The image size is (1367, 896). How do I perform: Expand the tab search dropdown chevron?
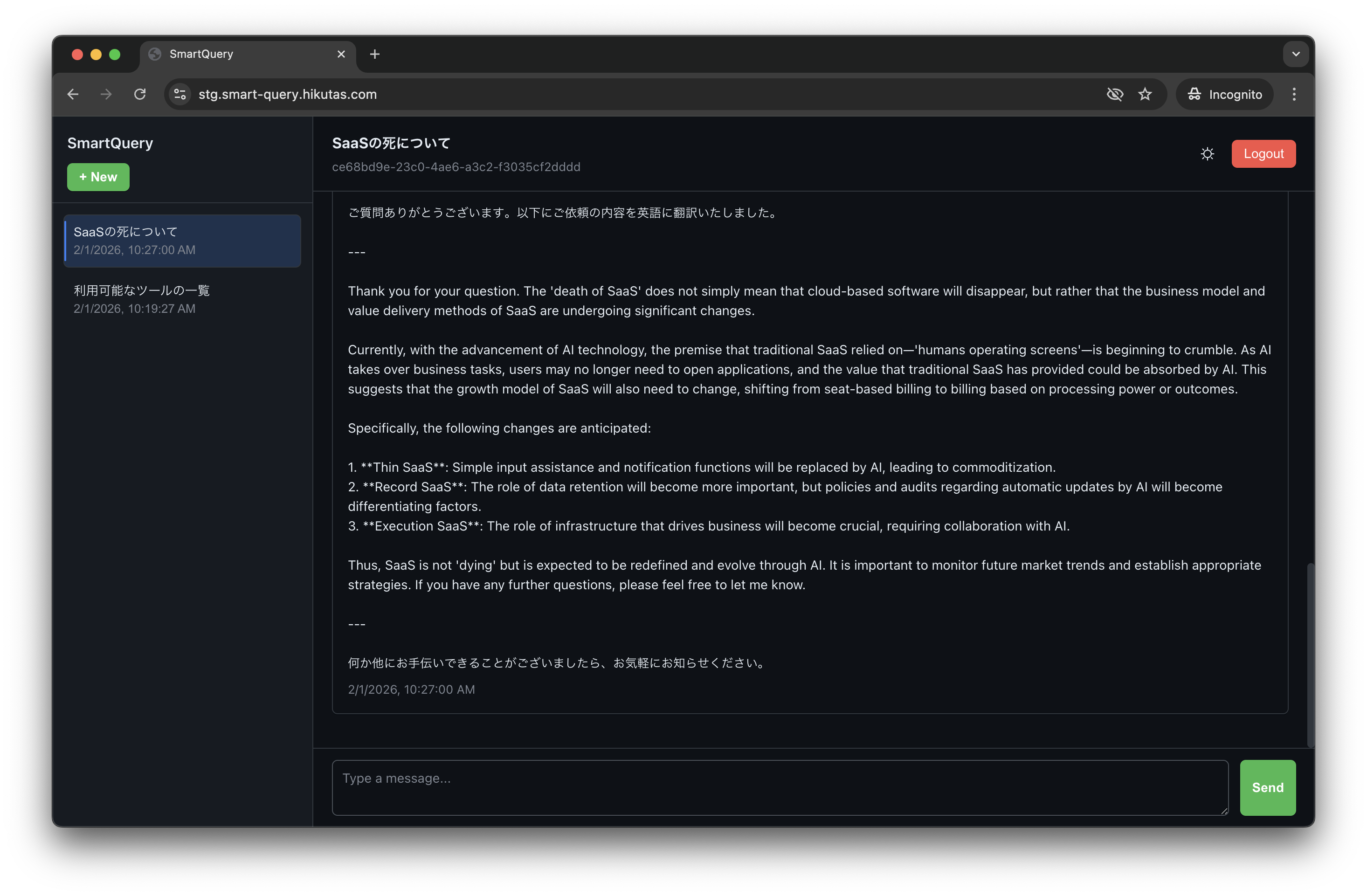tap(1295, 54)
